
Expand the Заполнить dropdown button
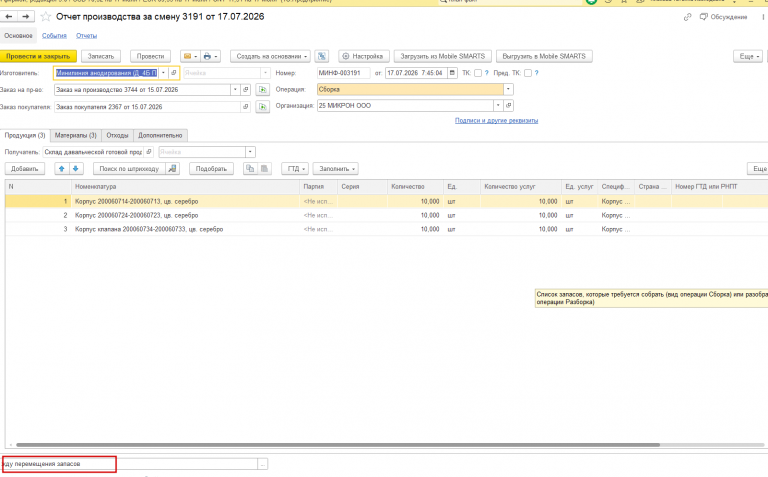(x=336, y=168)
